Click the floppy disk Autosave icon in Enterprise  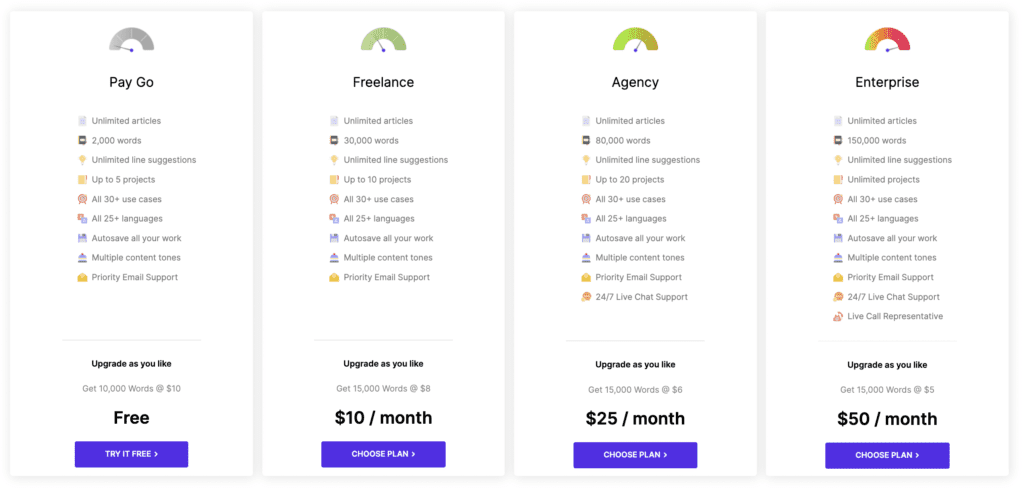pos(838,238)
